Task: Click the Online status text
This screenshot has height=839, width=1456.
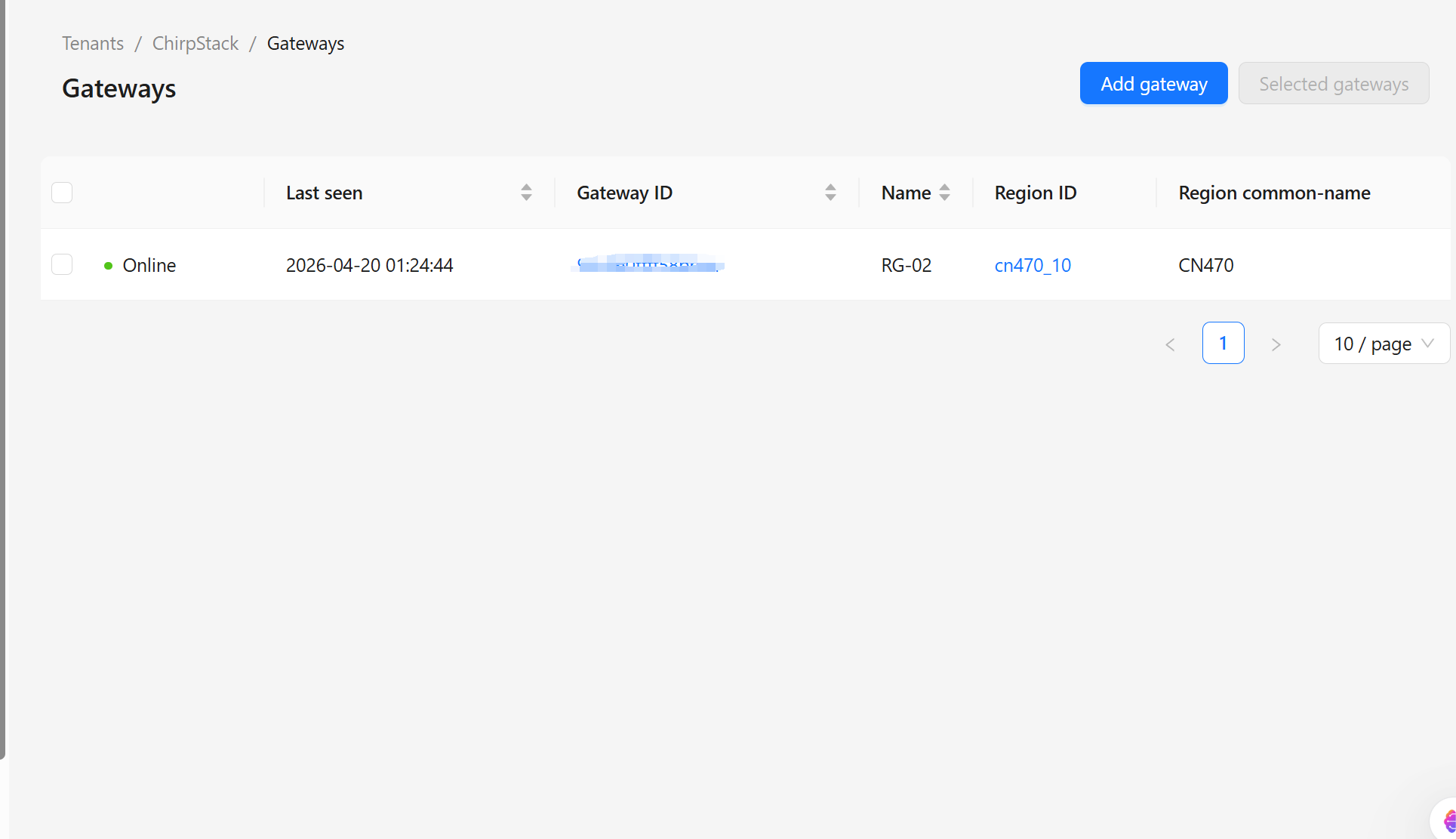Action: click(x=149, y=265)
